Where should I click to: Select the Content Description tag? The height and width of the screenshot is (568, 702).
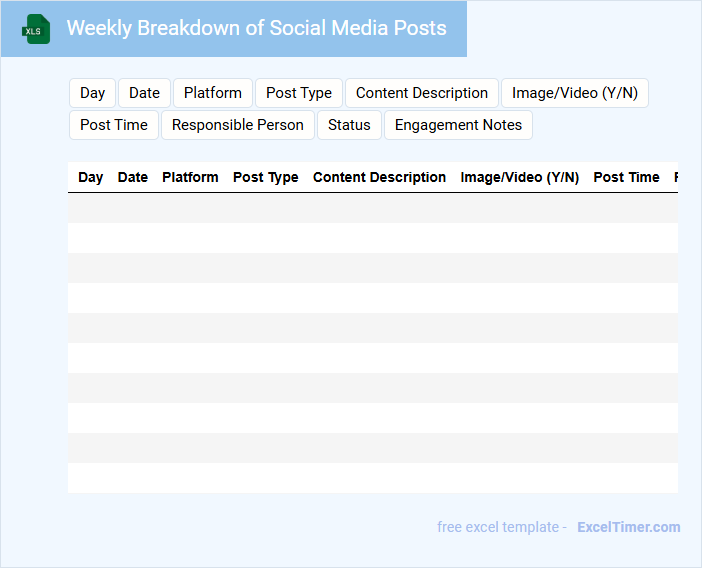tap(422, 93)
